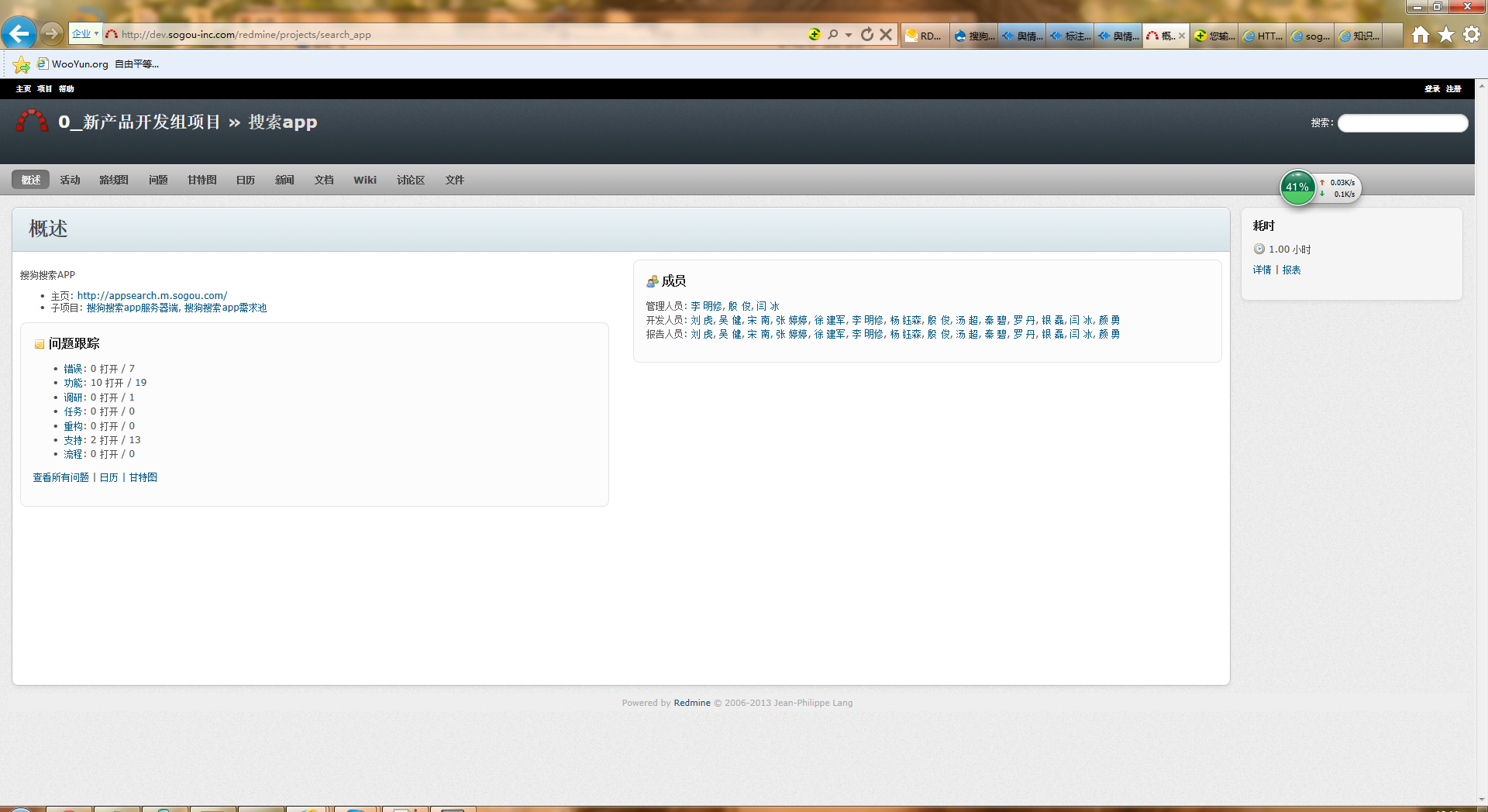
Task: Click the browser Forward arrow button
Action: (51, 33)
